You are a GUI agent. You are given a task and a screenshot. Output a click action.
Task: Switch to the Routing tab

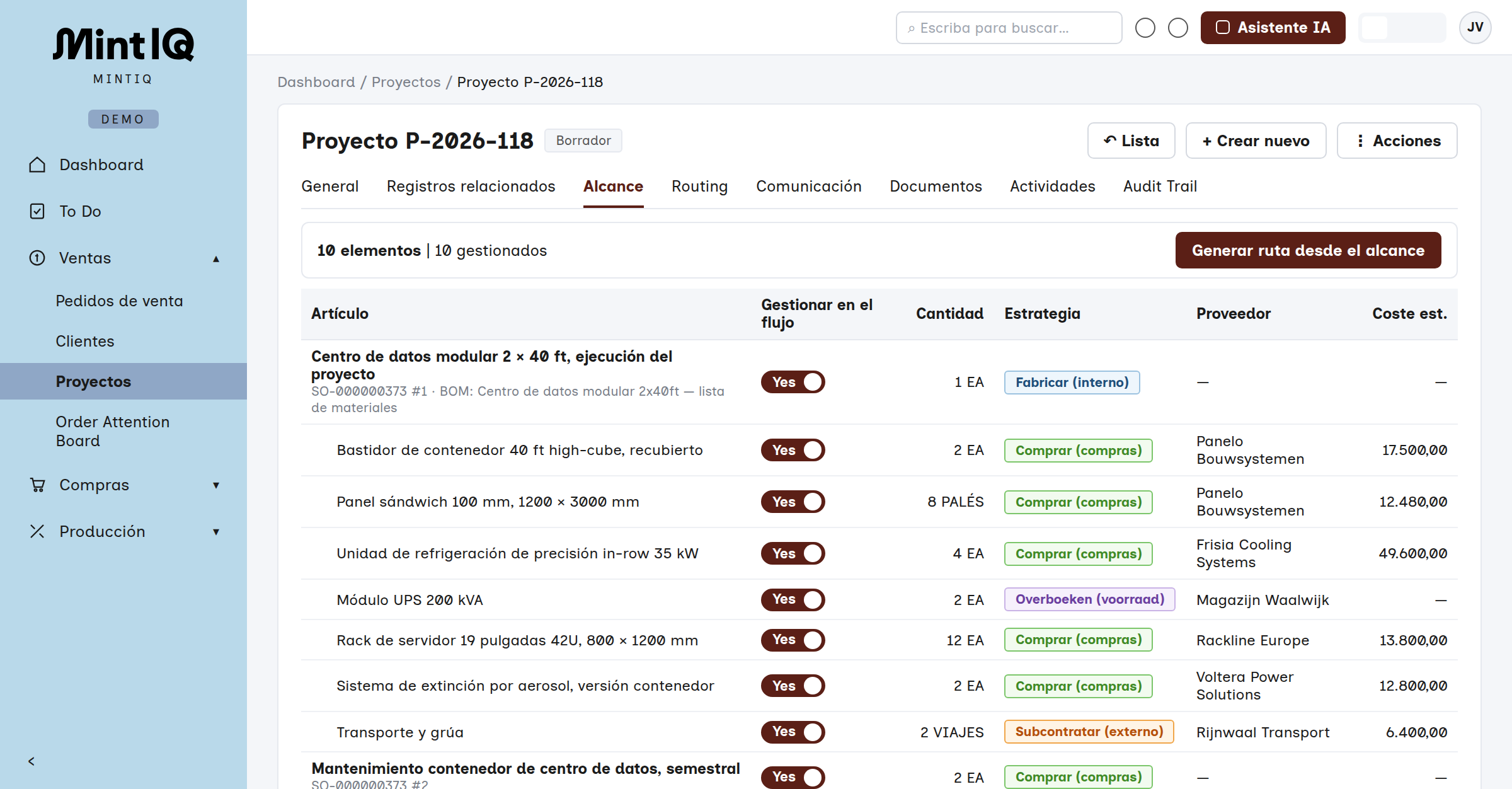tap(699, 187)
